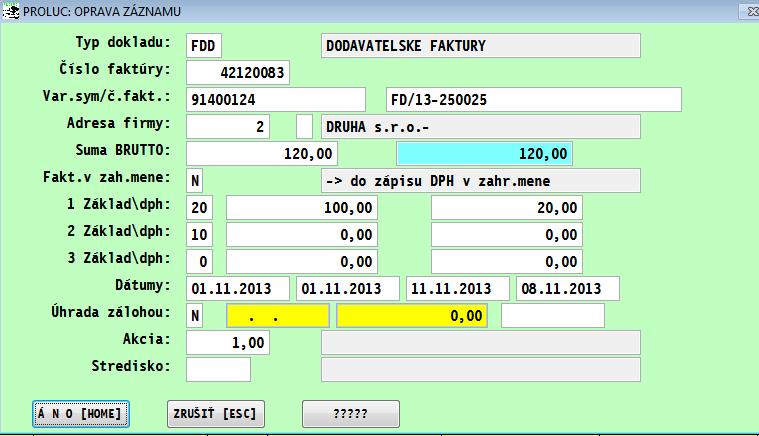Click the small empty box beside Adresa firmy

305,127
